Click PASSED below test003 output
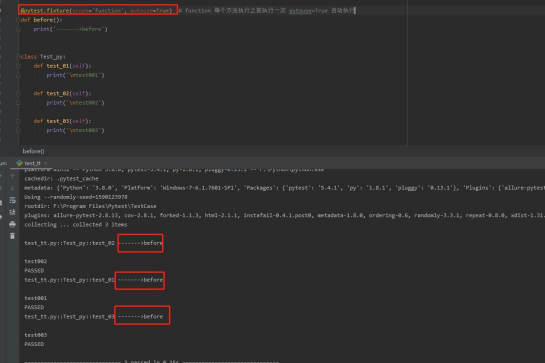 click(34, 344)
